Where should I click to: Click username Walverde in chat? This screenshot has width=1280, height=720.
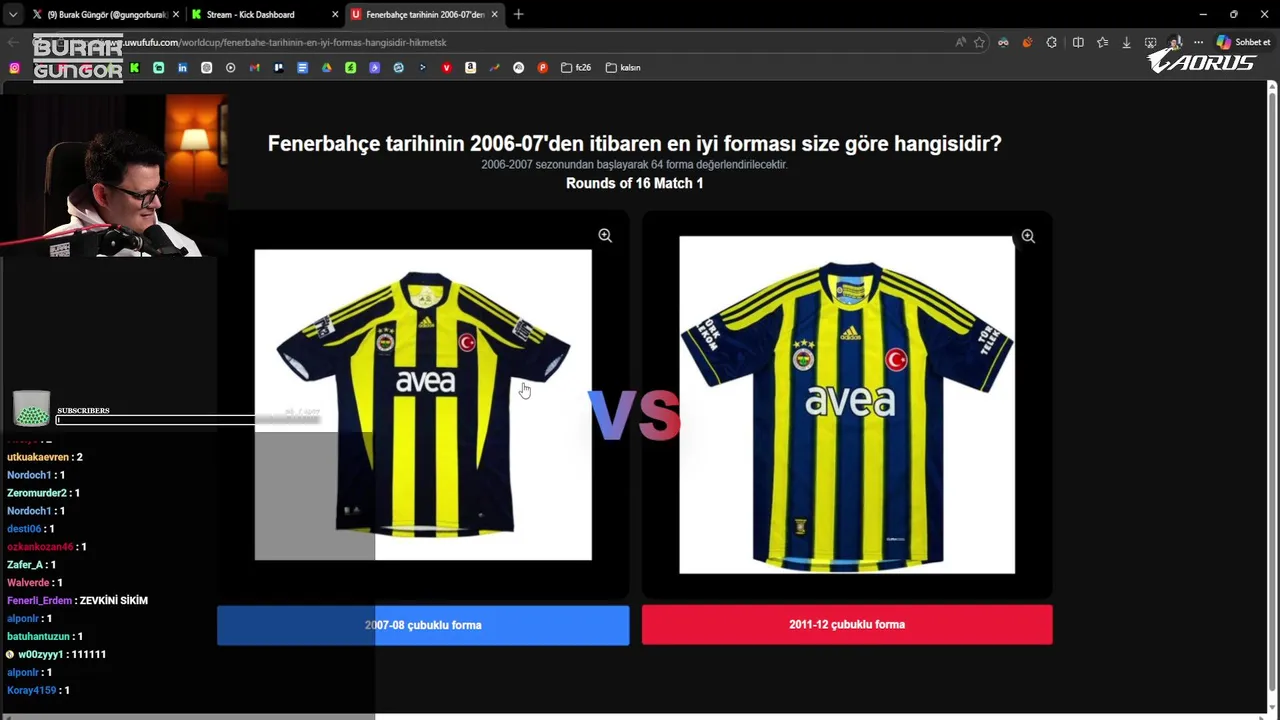(28, 582)
